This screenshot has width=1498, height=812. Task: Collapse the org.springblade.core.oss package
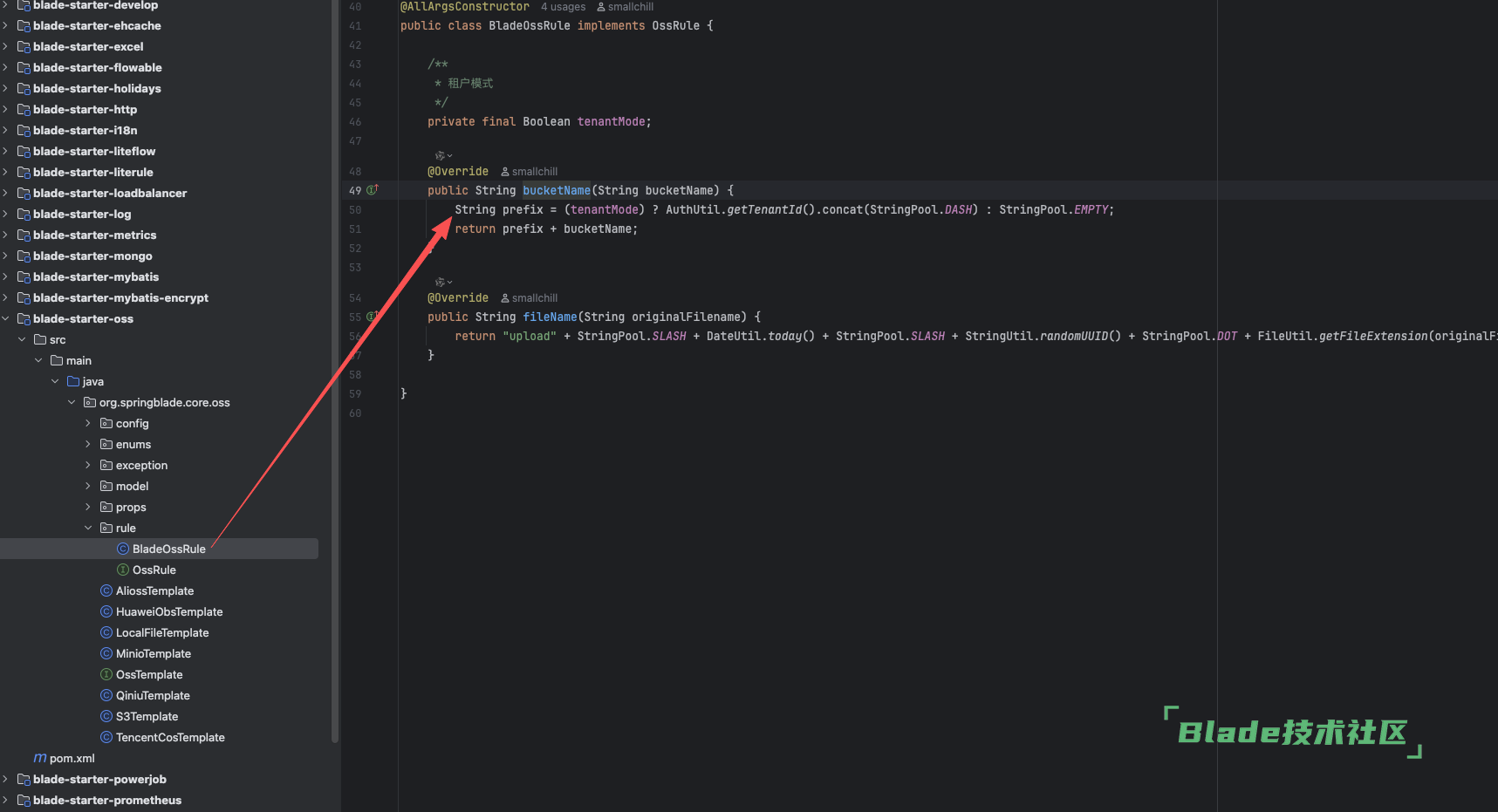72,402
